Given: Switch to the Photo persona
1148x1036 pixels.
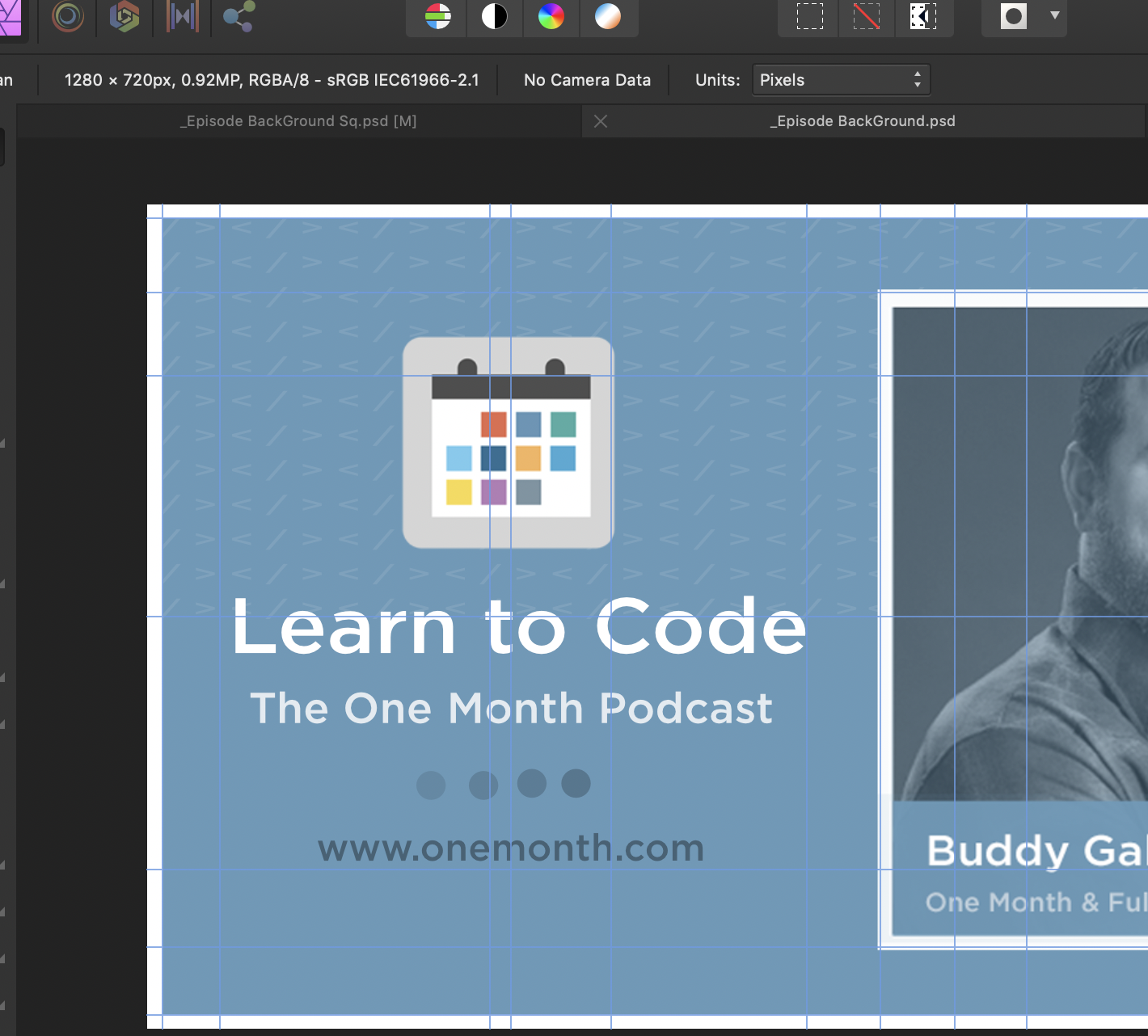Looking at the screenshot, I should click(x=8, y=16).
